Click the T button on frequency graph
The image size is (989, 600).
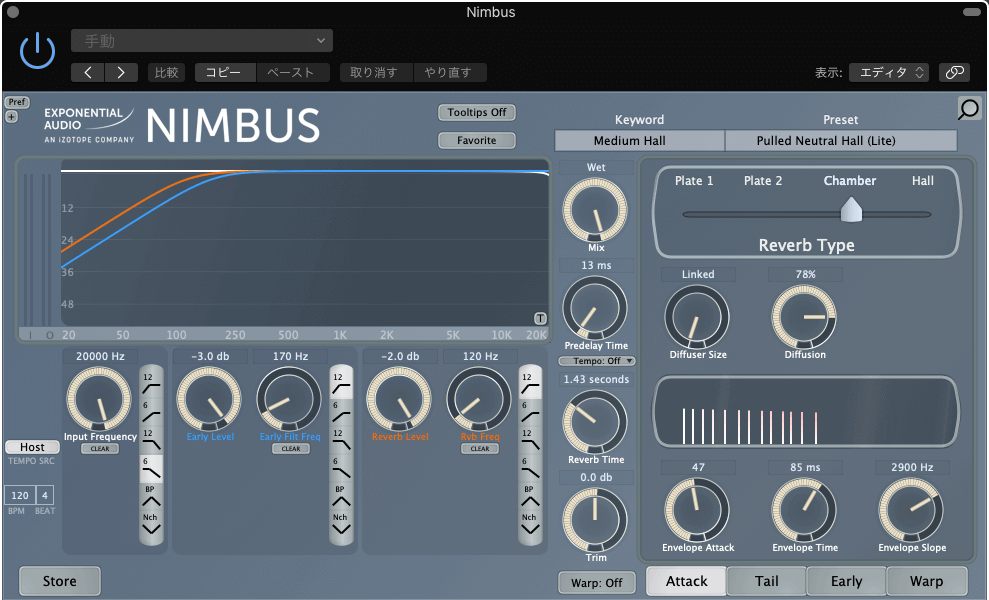[x=541, y=318]
